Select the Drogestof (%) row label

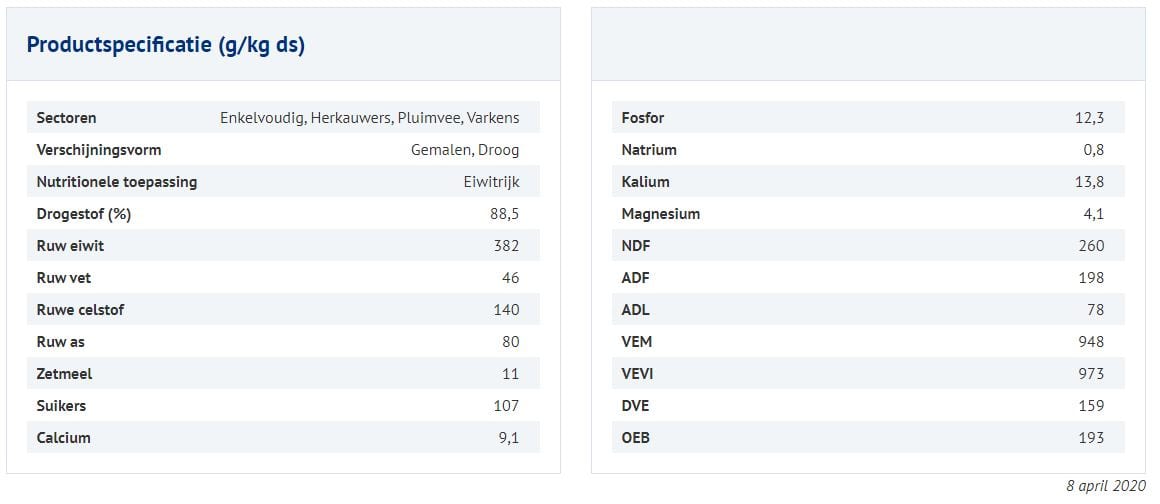point(84,214)
